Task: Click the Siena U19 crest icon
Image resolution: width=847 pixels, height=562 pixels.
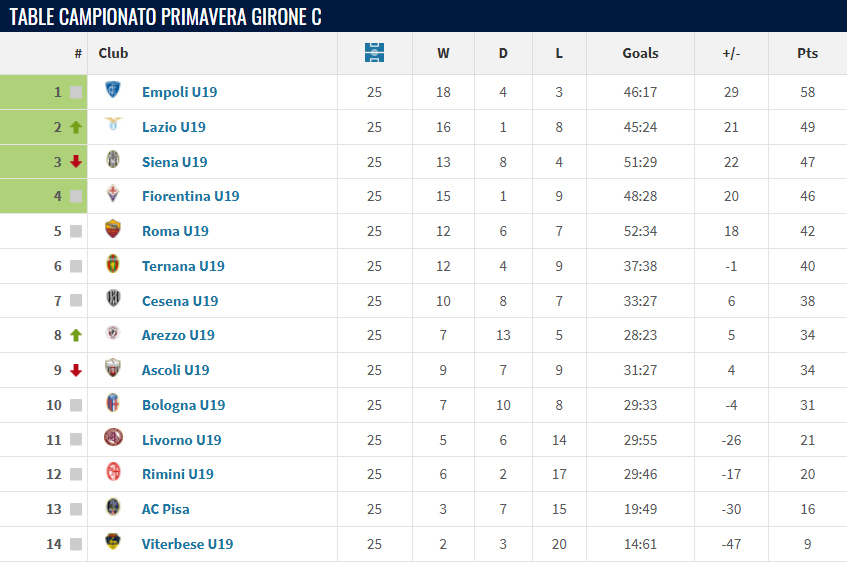Action: (x=113, y=160)
